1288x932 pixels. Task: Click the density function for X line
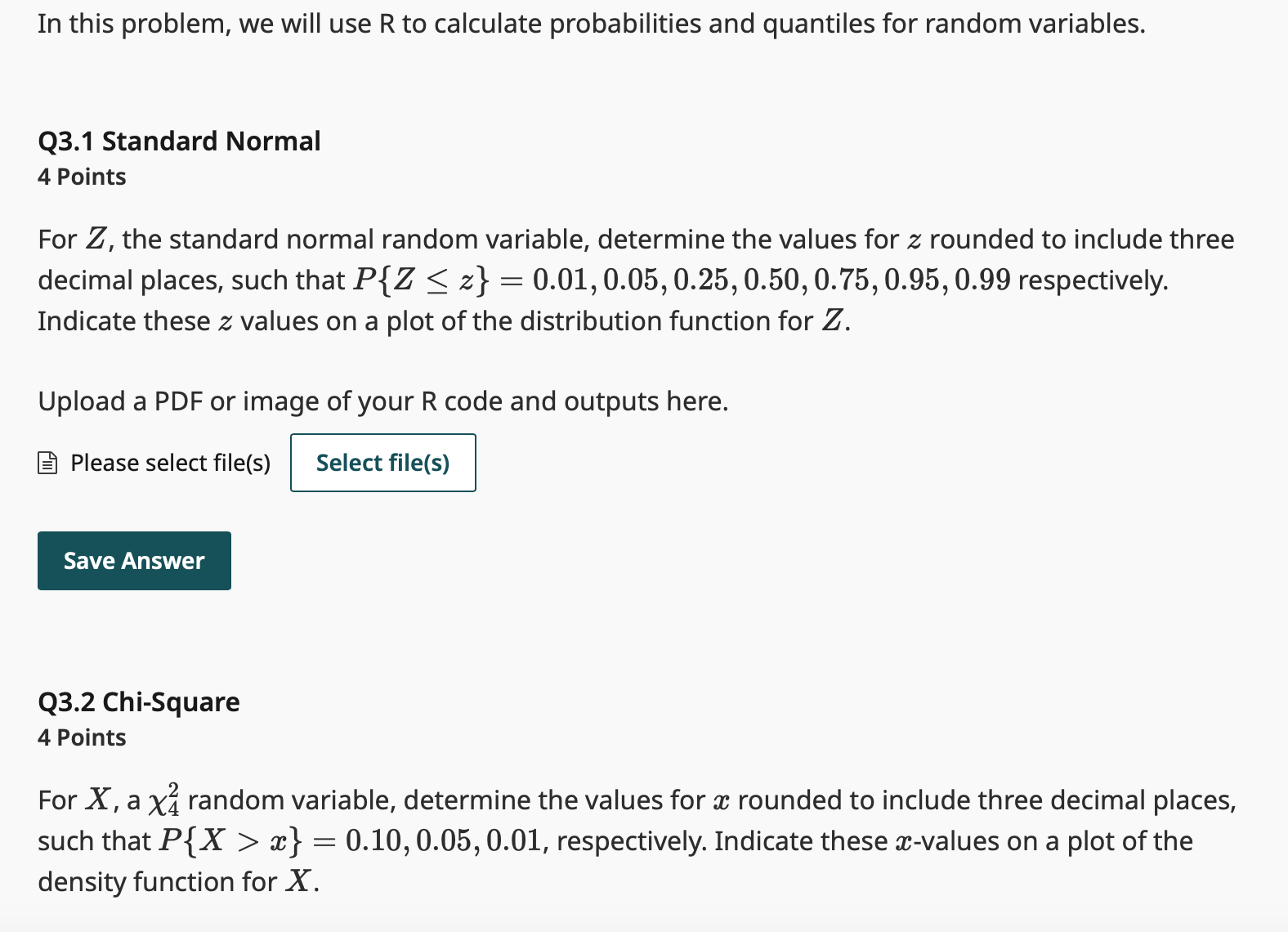[178, 882]
